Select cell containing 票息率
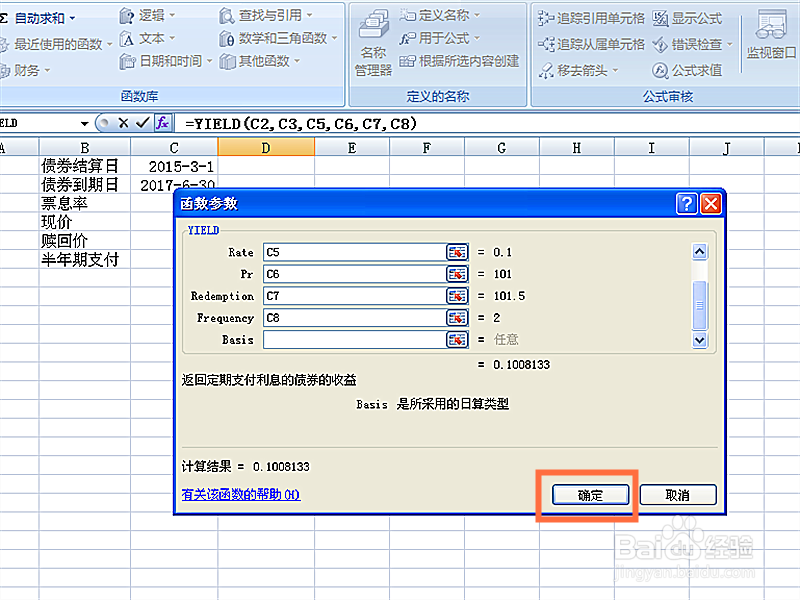Screen dimensions: 800x600 tap(85, 204)
